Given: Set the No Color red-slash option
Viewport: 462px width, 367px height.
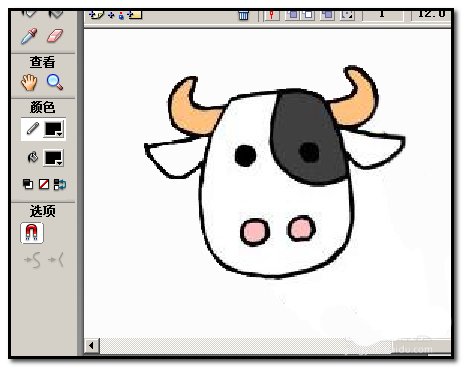Looking at the screenshot, I should [x=44, y=184].
